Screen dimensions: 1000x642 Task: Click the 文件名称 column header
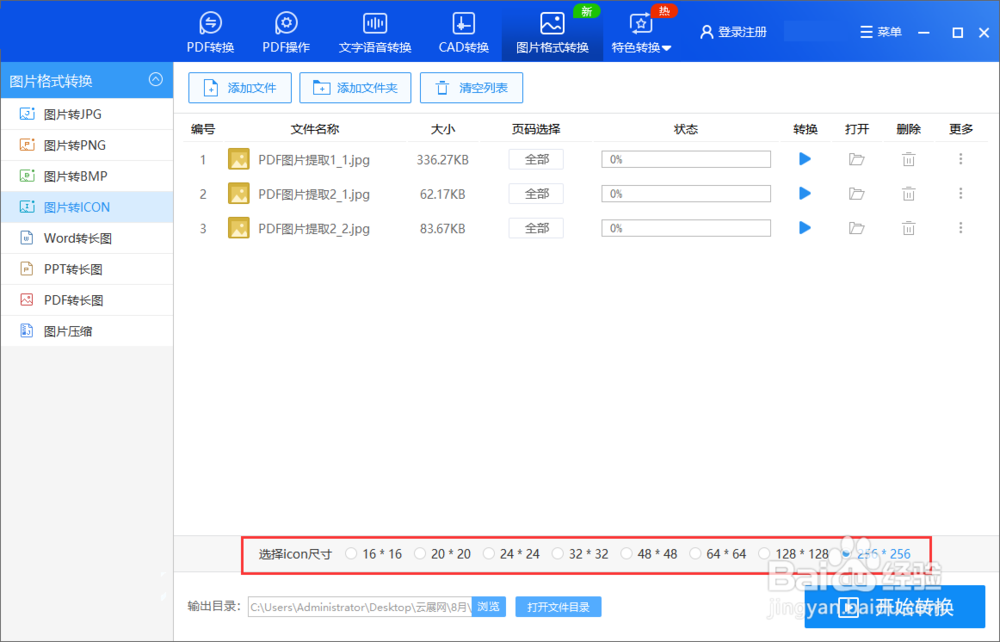click(x=314, y=129)
